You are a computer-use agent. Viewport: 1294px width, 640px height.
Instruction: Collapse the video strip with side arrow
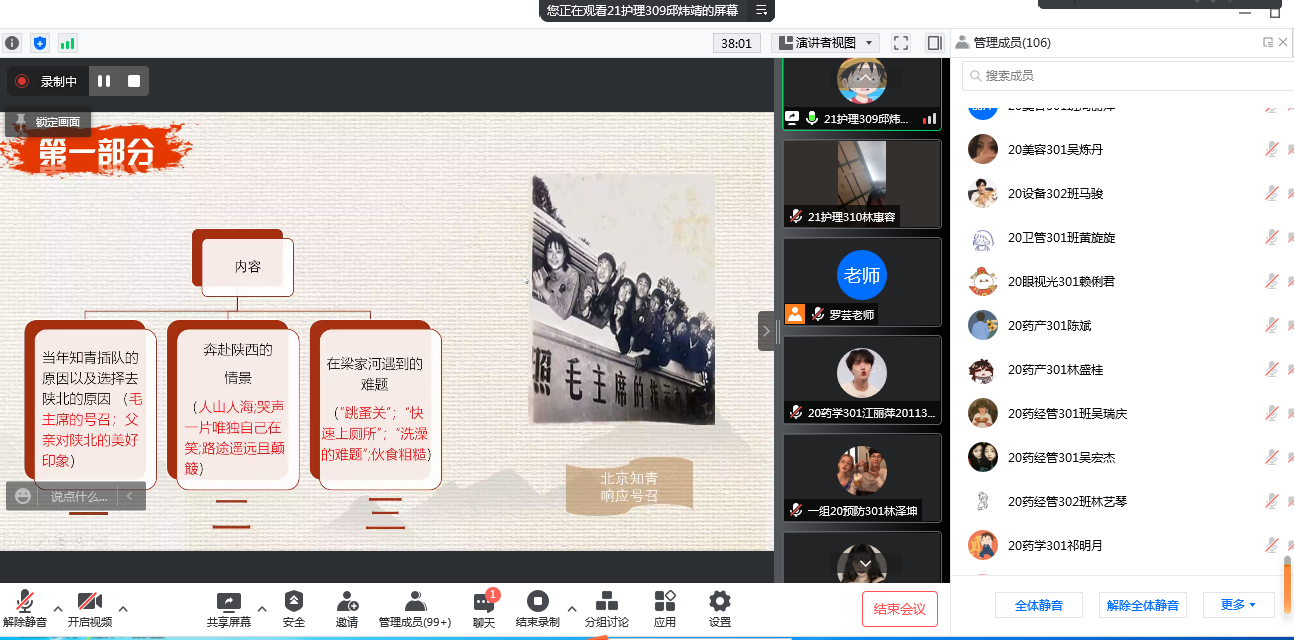(x=766, y=330)
